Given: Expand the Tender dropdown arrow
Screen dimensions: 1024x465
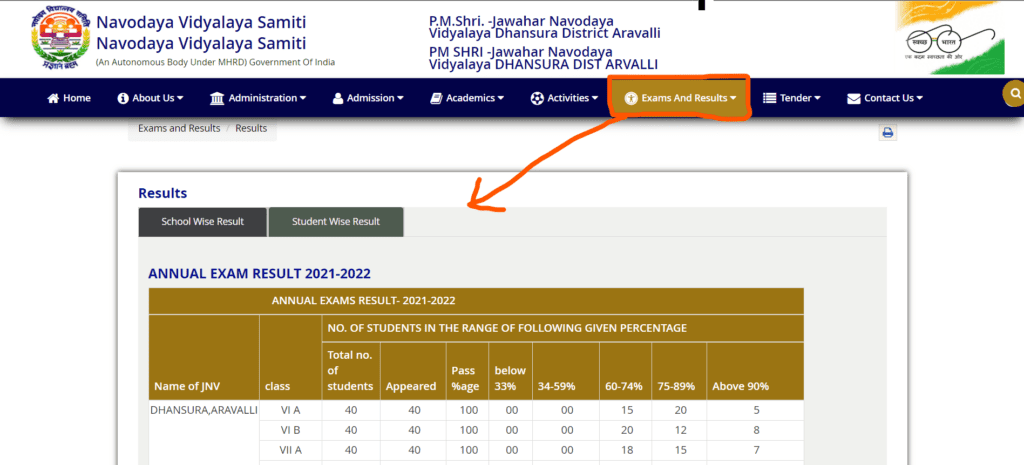Looking at the screenshot, I should coord(817,98).
